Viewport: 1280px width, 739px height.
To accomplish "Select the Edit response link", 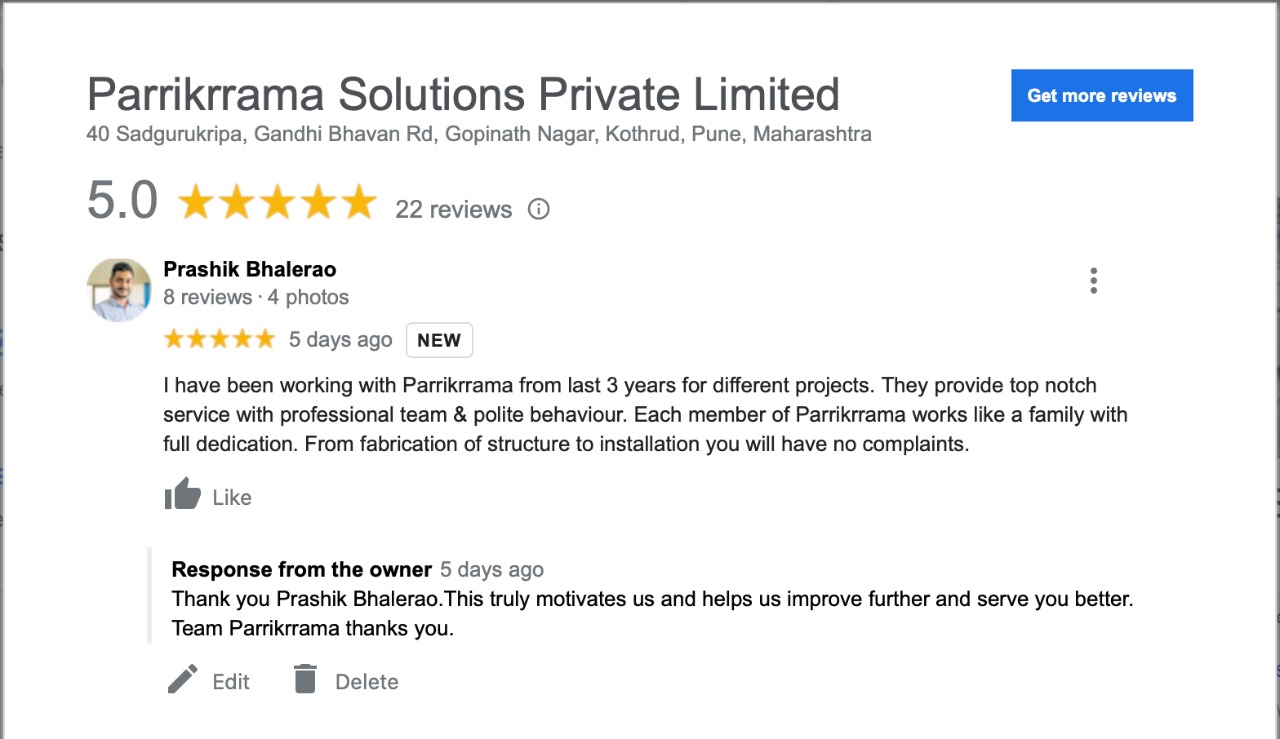I will tap(231, 682).
